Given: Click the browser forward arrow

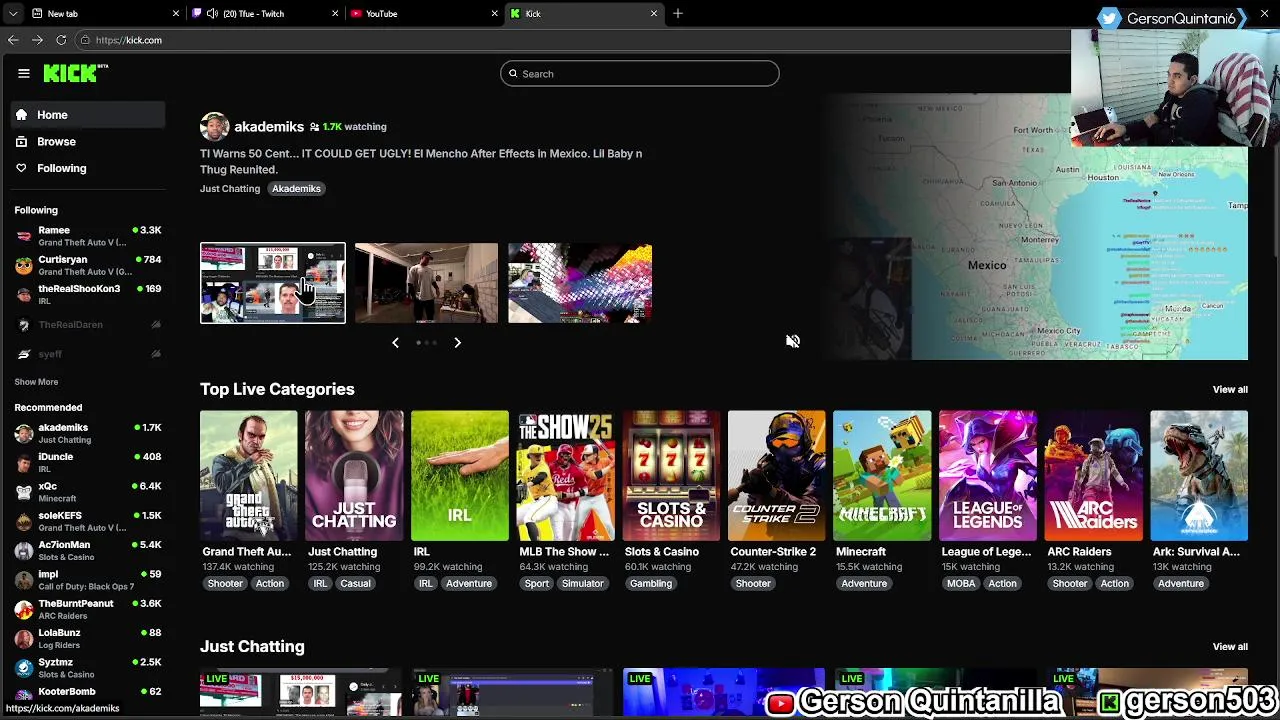Looking at the screenshot, I should tap(37, 40).
